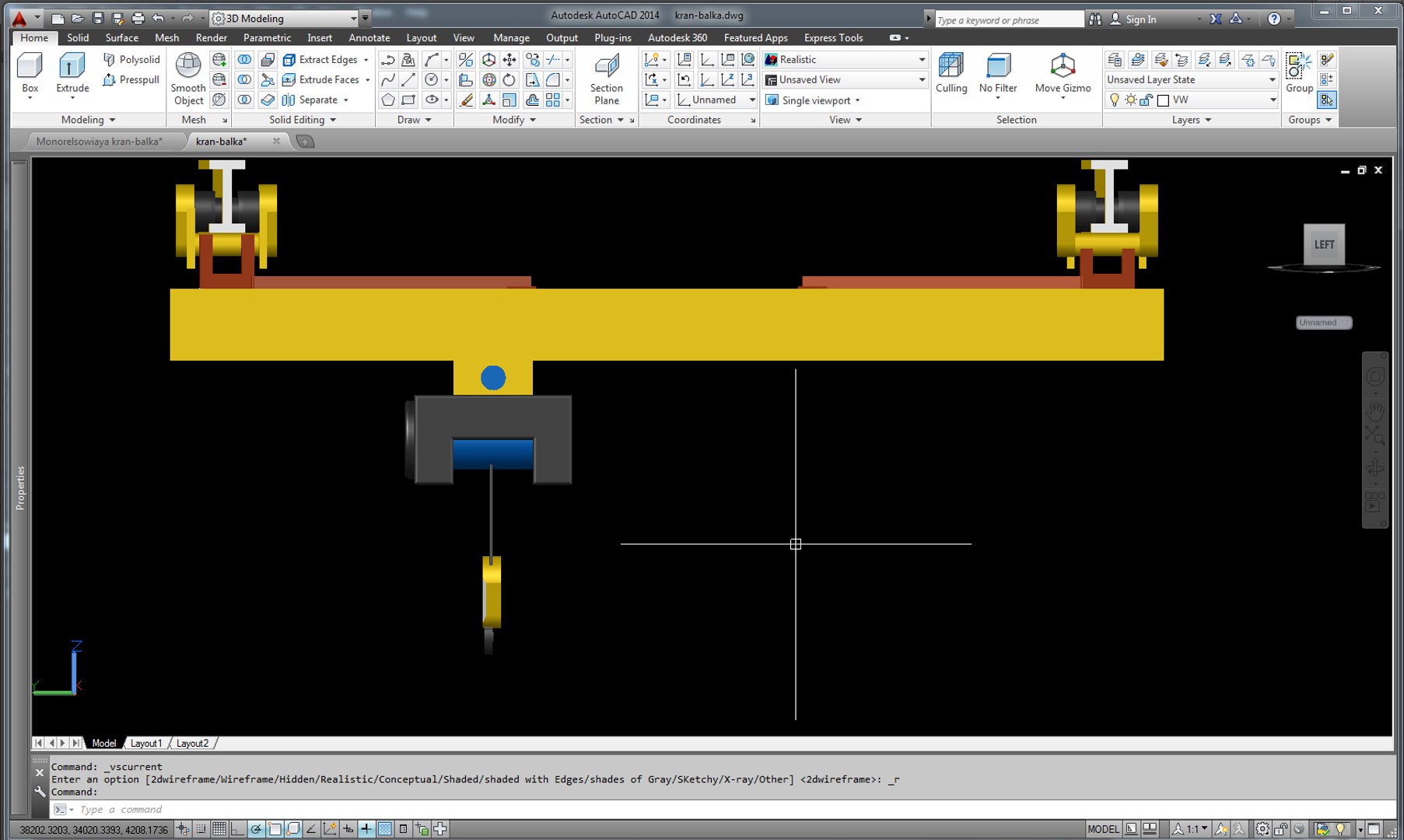Click the keyword search box
The height and width of the screenshot is (840, 1404).
click(x=1010, y=19)
